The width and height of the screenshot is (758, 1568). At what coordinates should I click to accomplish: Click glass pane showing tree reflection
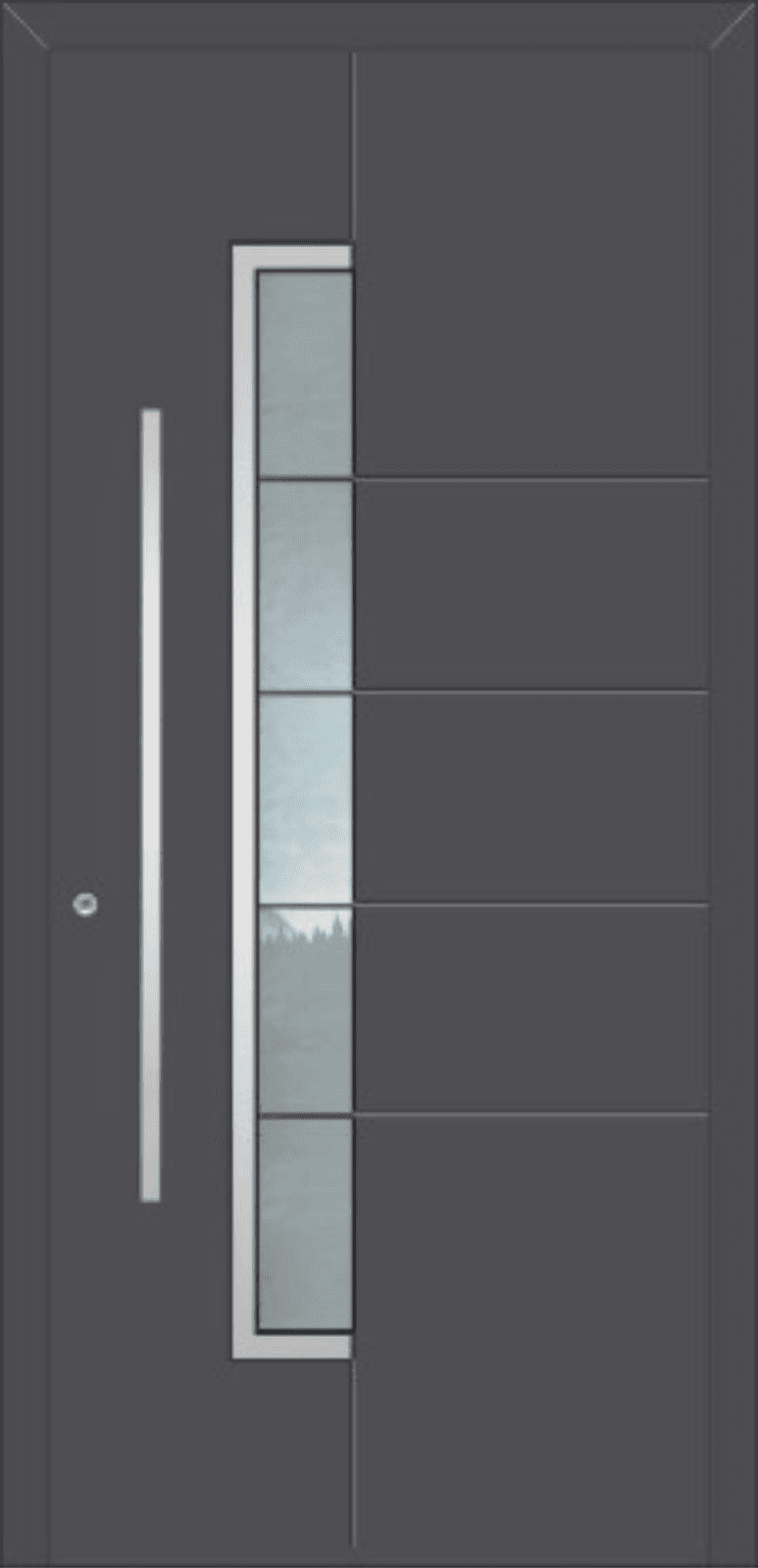[x=304, y=1009]
